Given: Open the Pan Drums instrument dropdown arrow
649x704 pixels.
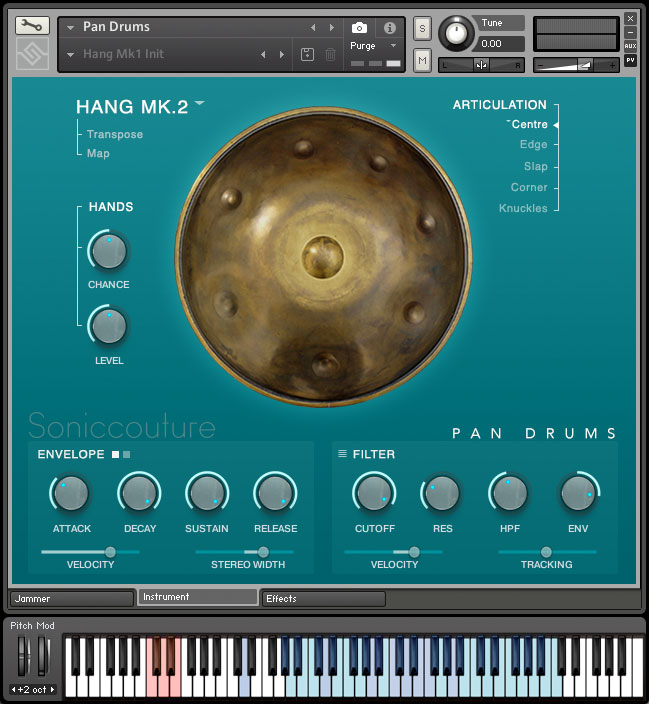Looking at the screenshot, I should pos(71,28).
